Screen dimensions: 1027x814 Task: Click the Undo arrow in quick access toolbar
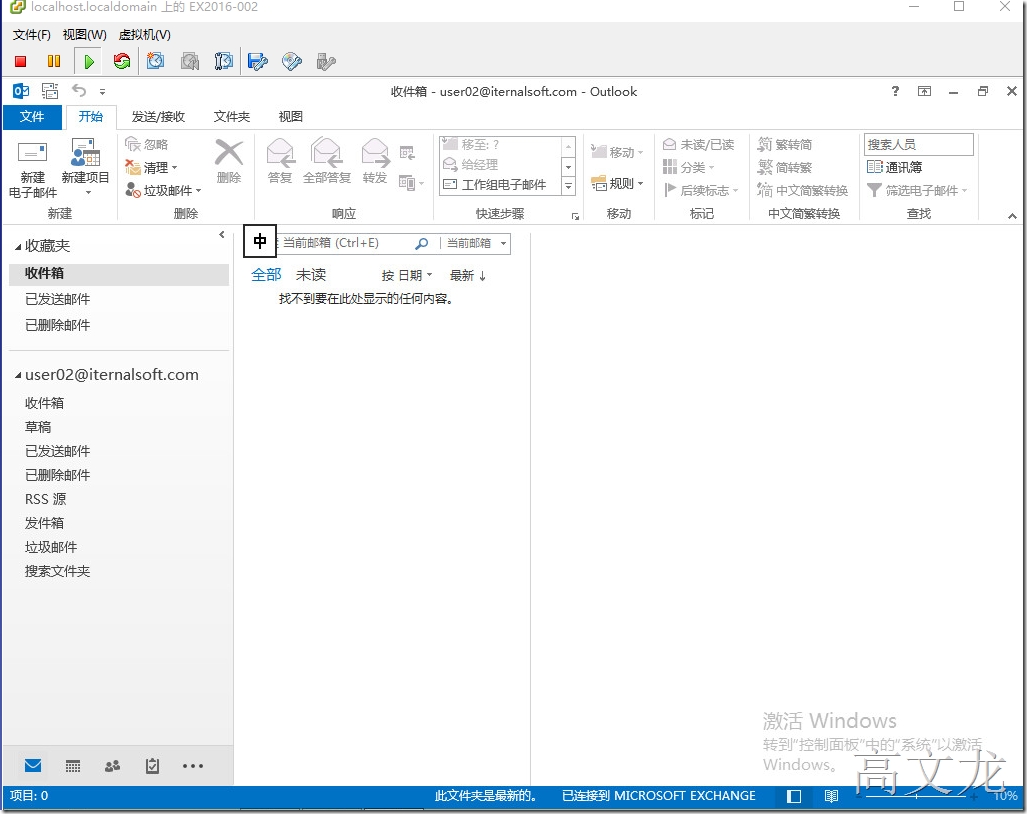coord(79,90)
